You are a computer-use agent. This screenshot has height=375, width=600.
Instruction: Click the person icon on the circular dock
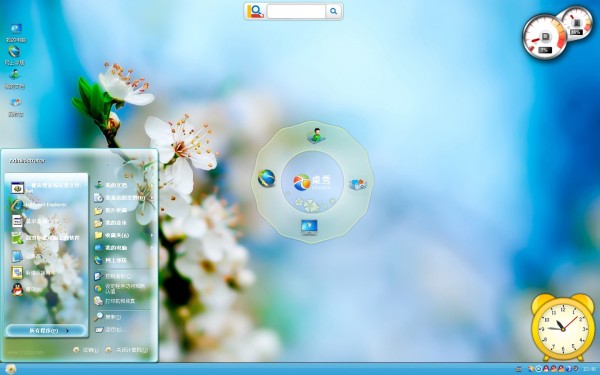click(x=316, y=136)
